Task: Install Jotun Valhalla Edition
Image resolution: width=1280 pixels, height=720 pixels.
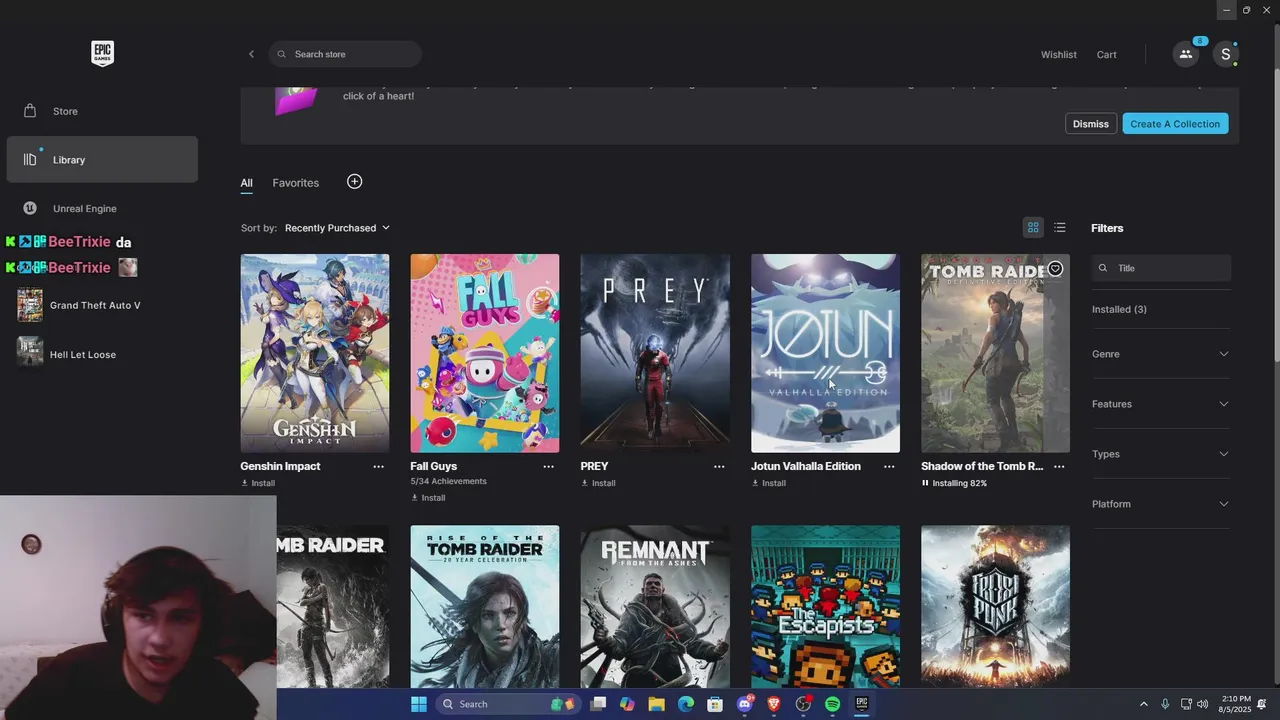Action: [x=769, y=483]
